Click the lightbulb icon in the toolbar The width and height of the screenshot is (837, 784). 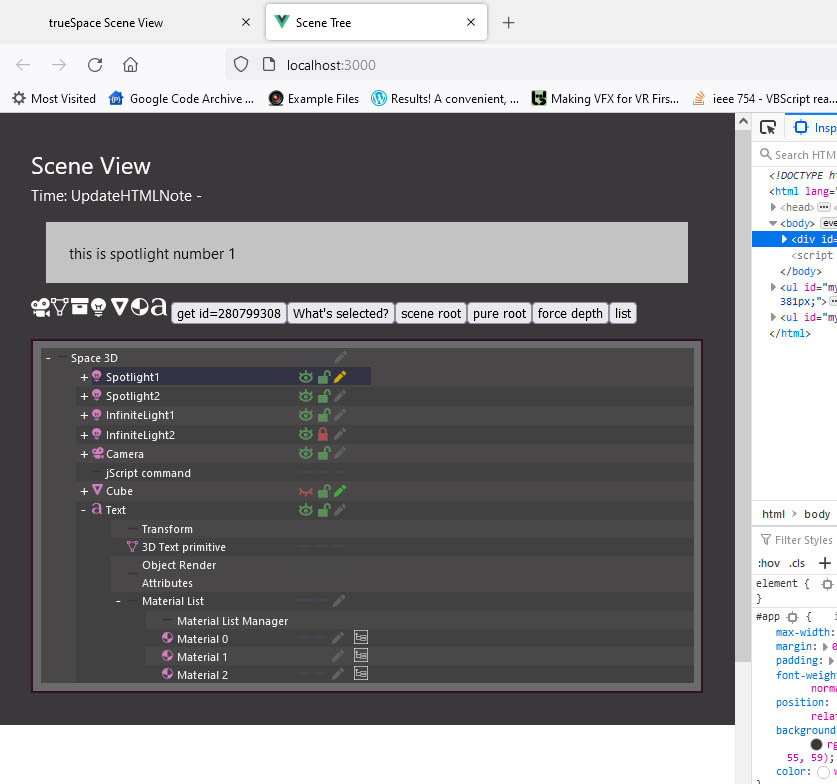(x=98, y=307)
